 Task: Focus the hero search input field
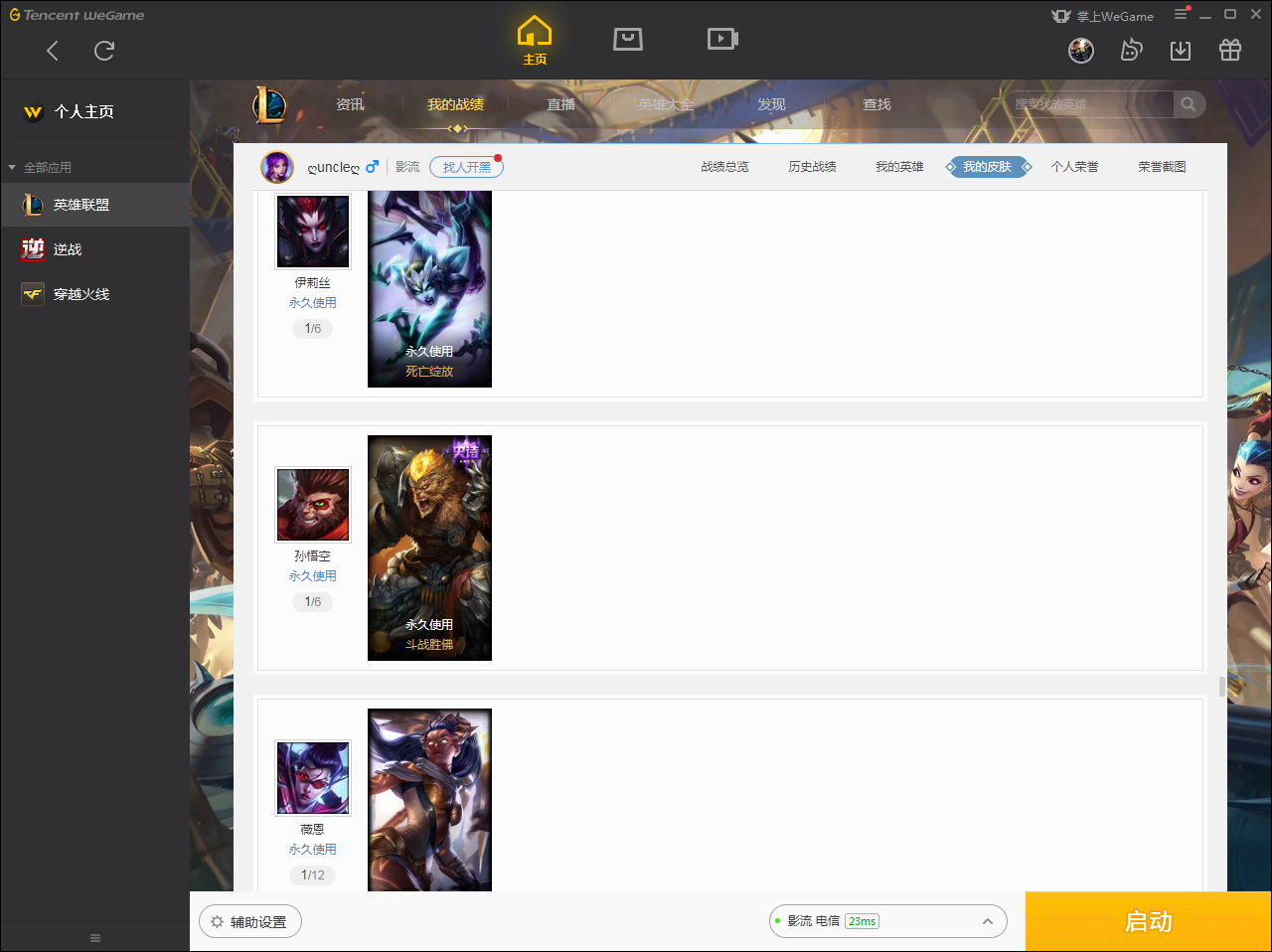[1090, 104]
